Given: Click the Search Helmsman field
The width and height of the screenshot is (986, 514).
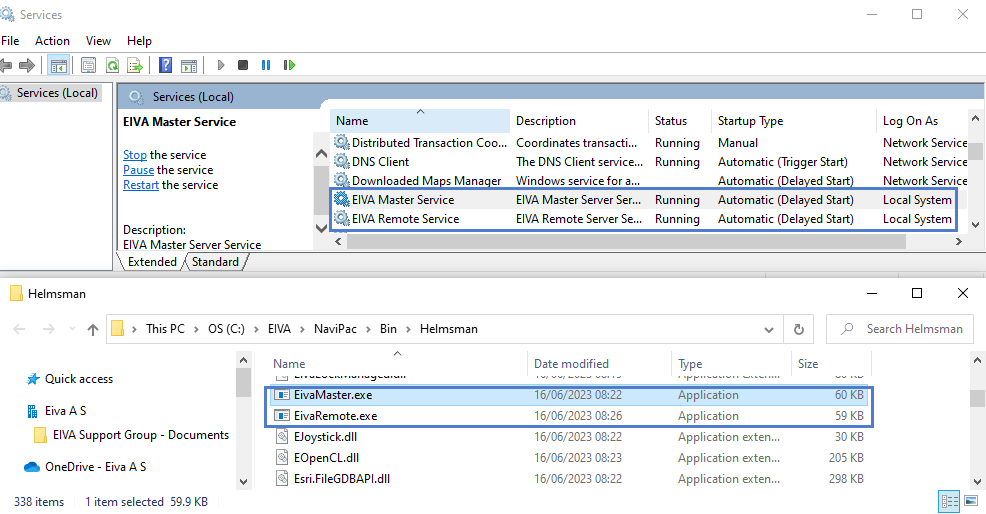Looking at the screenshot, I should pyautogui.click(x=900, y=329).
